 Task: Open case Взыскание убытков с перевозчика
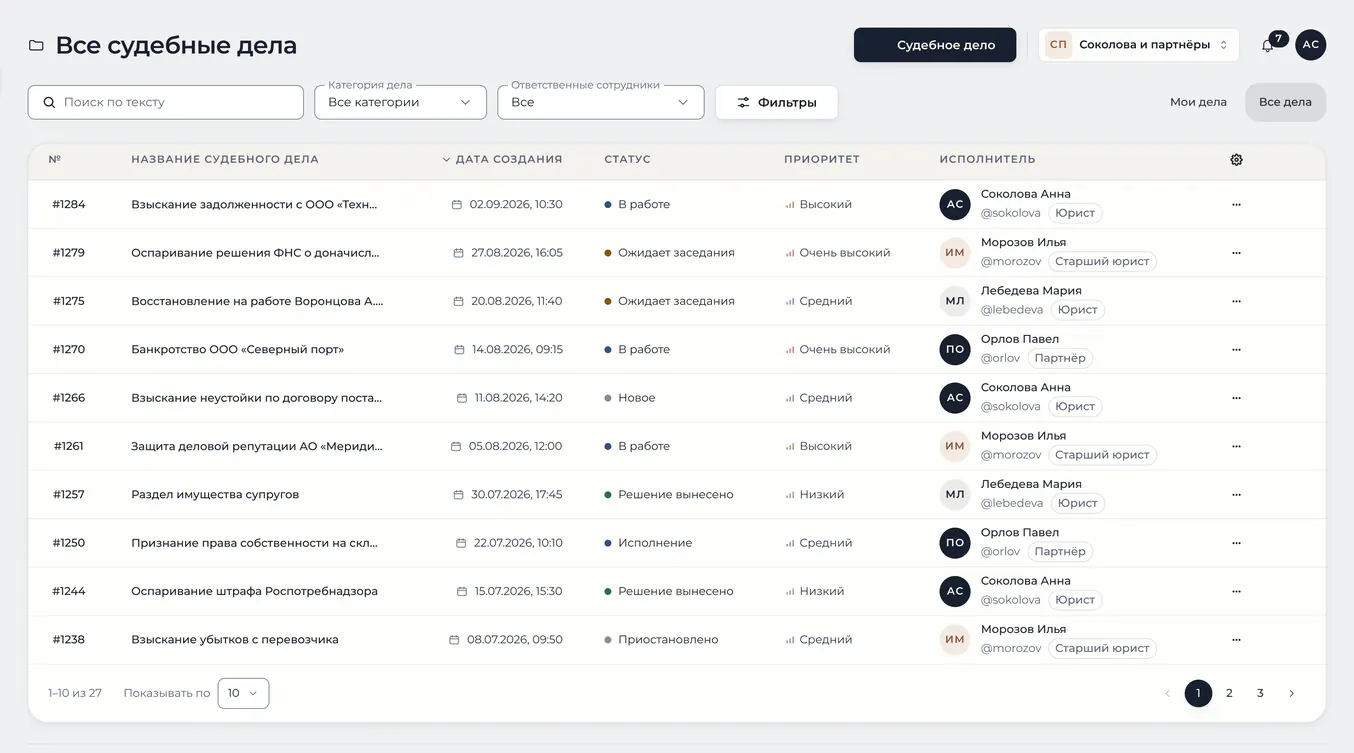(235, 640)
